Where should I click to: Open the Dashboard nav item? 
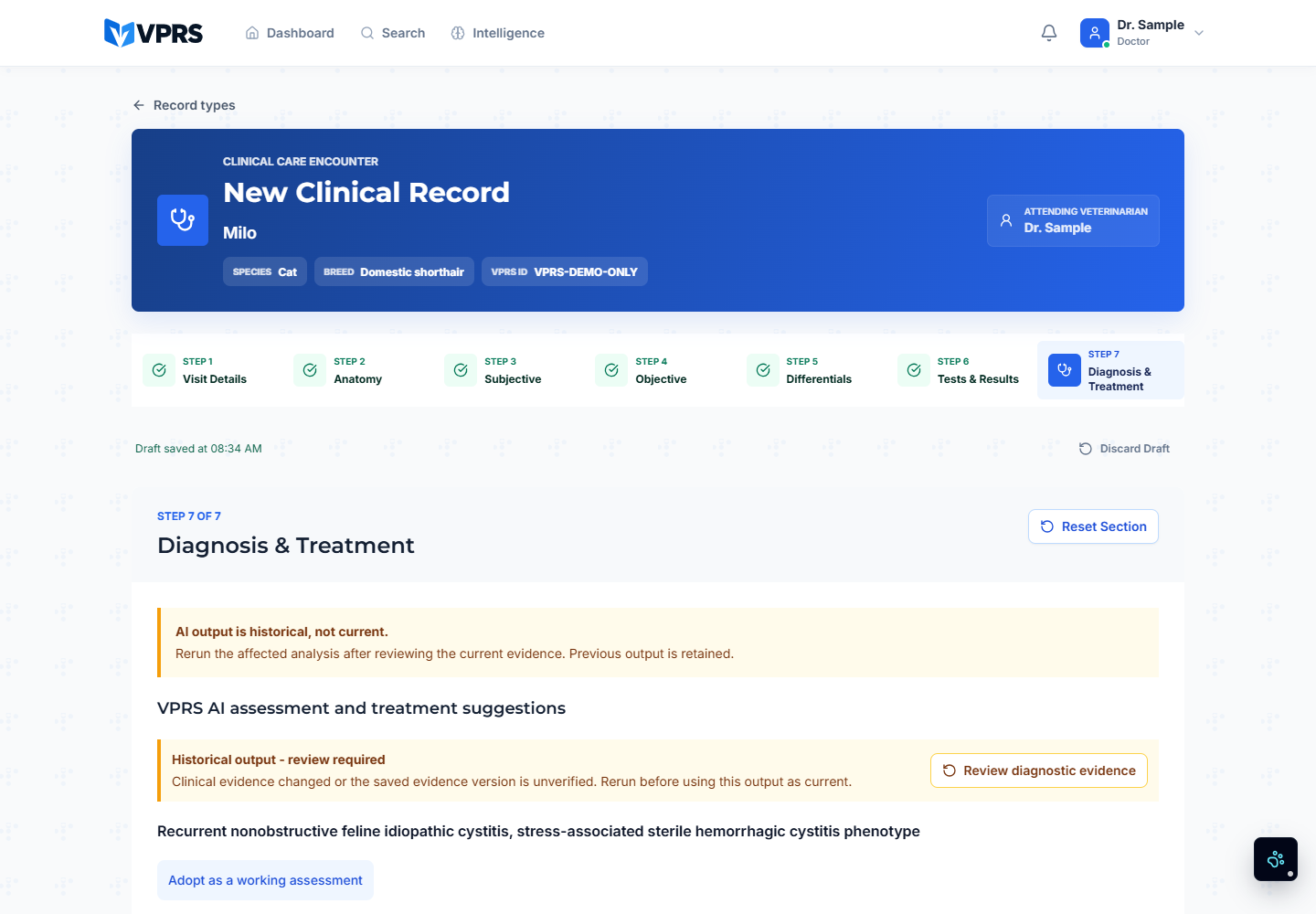tap(290, 33)
